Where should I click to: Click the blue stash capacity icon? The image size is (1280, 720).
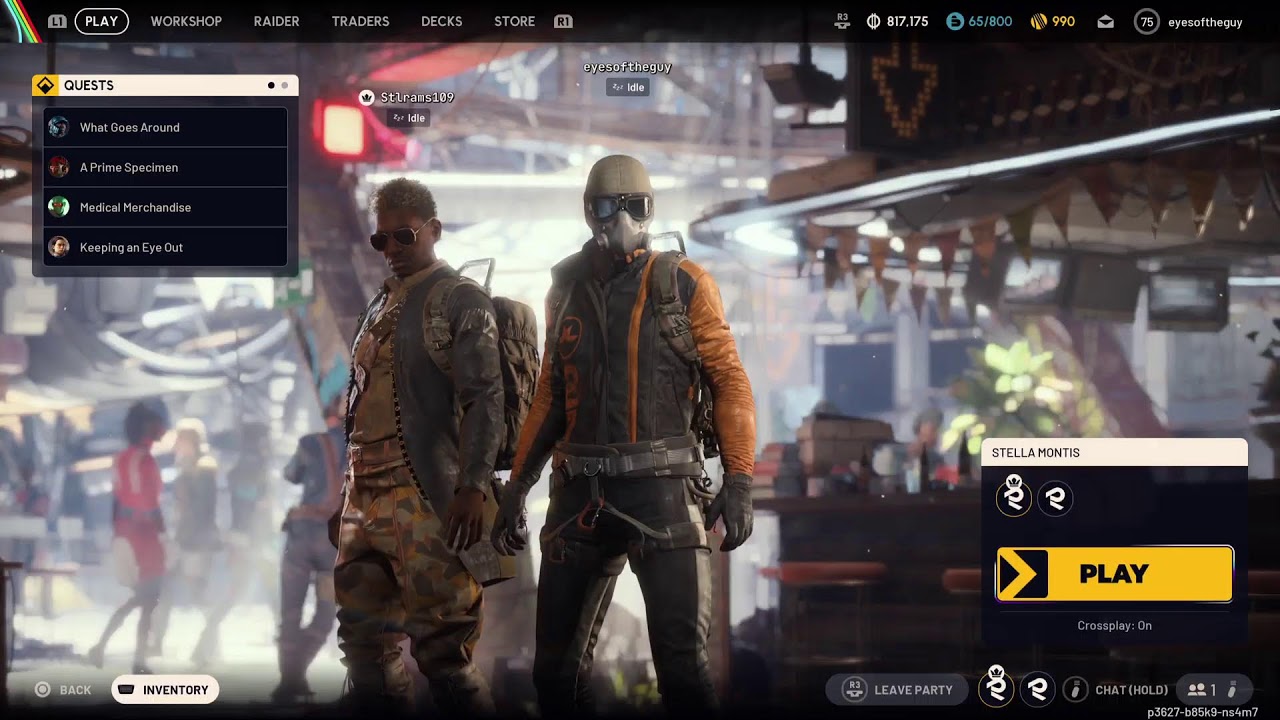pyautogui.click(x=954, y=21)
